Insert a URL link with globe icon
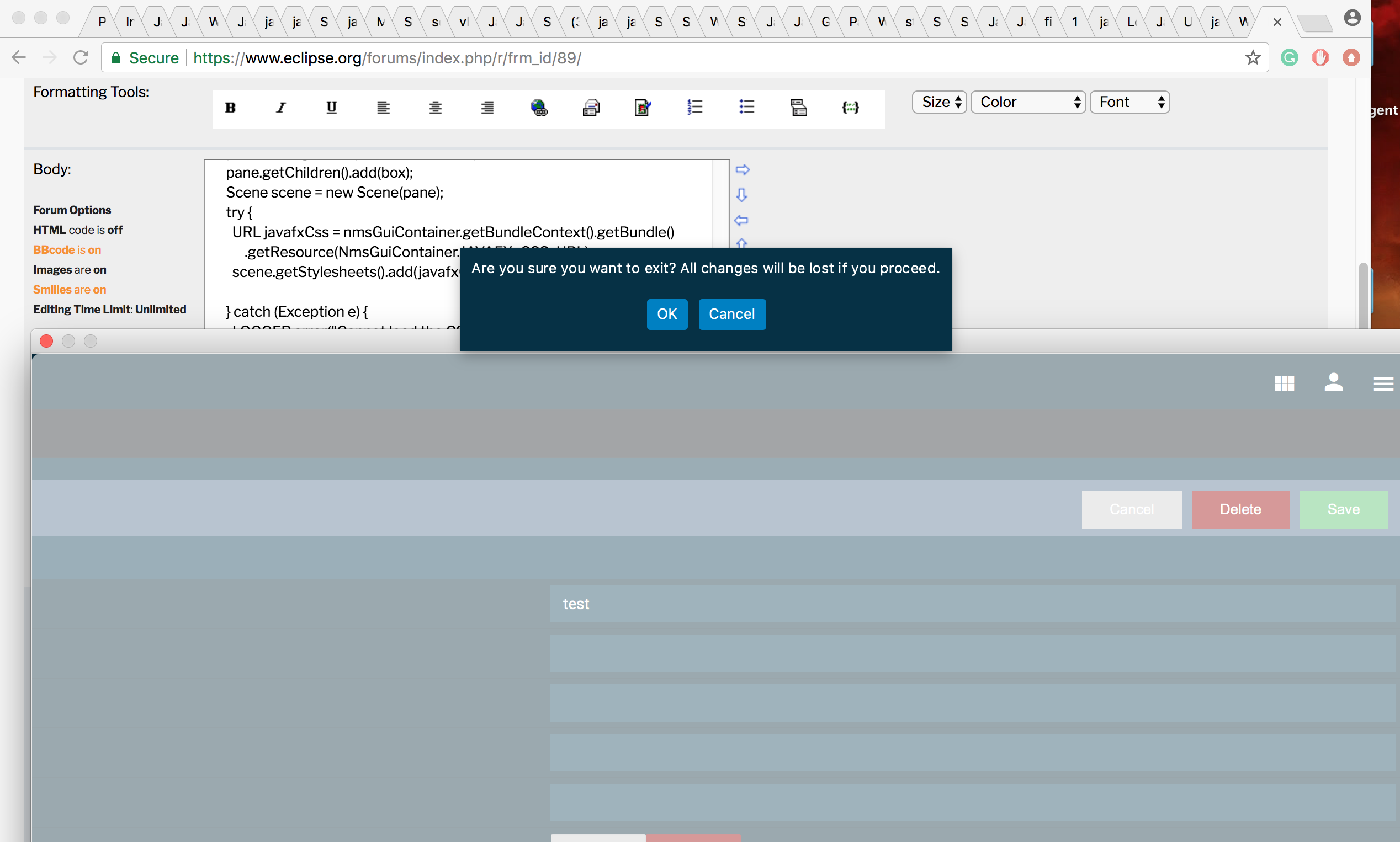1400x842 pixels. click(539, 107)
